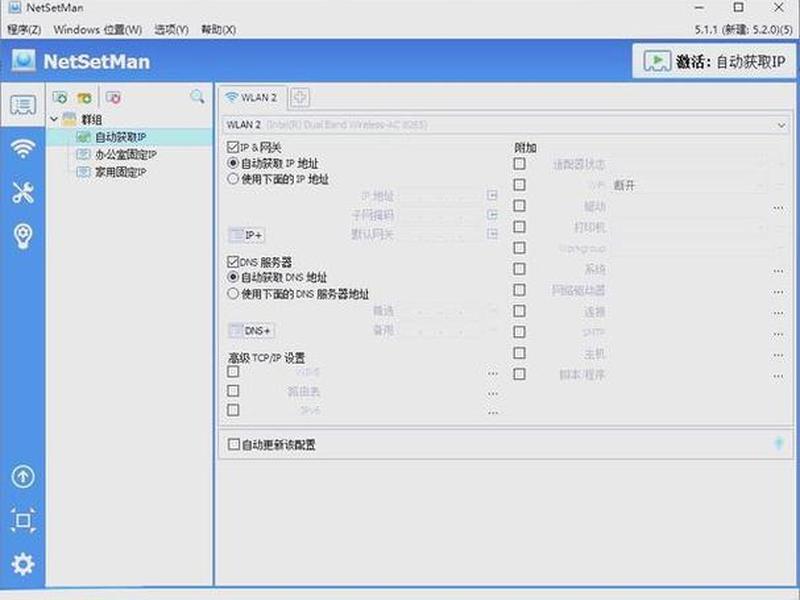This screenshot has width=800, height=600.
Task: Toggle the DNS 服务器 checkbox
Action: (x=233, y=262)
